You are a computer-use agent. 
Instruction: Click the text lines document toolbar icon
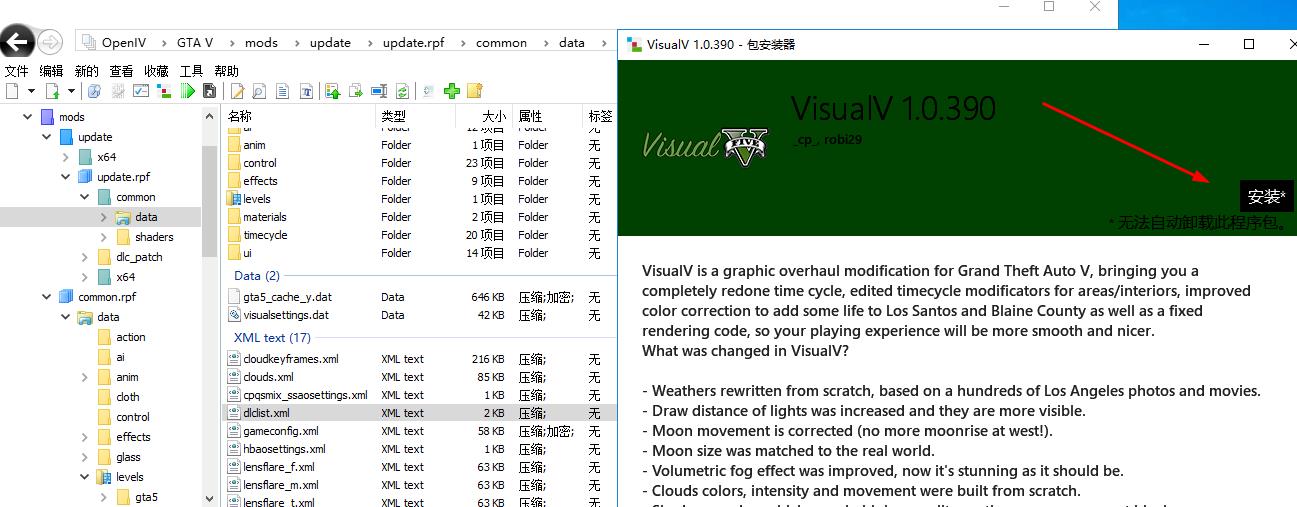283,91
